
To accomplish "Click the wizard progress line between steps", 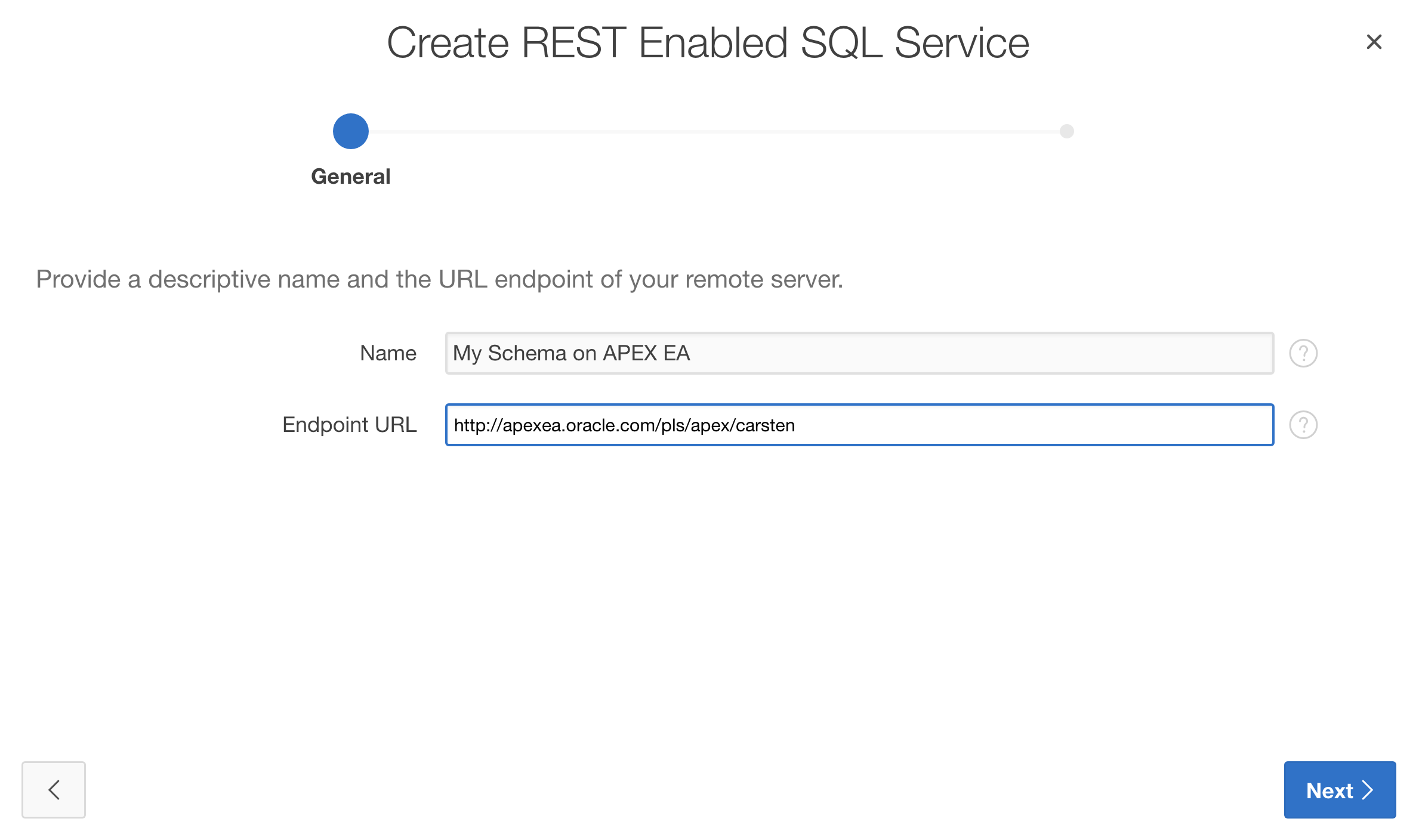I will click(716, 131).
